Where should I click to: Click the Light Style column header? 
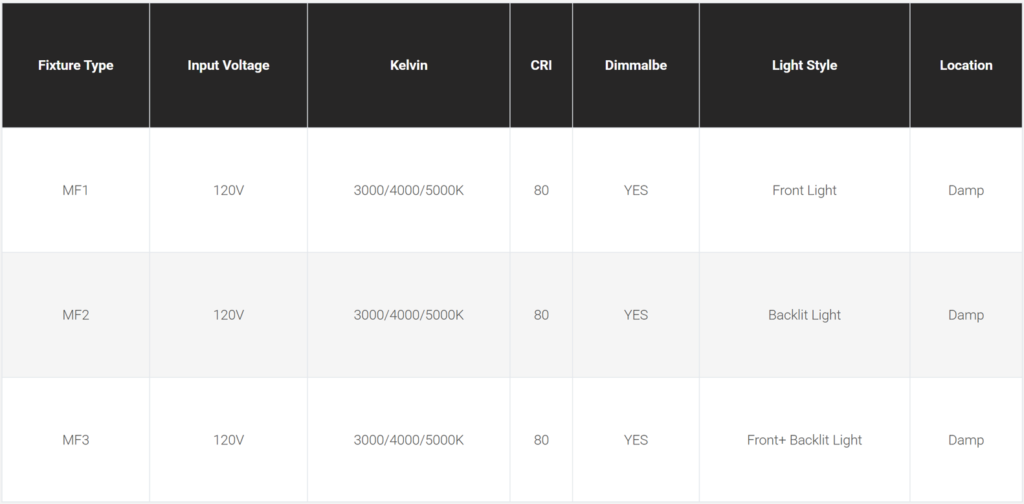[804, 65]
